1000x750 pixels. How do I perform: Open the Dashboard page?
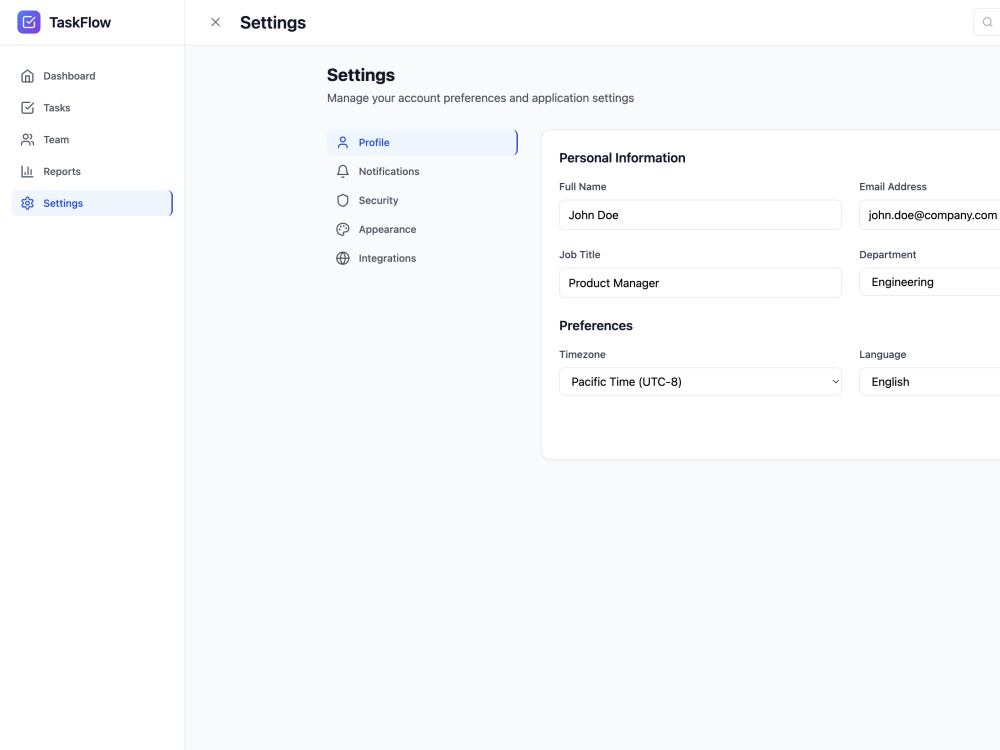tap(92, 76)
